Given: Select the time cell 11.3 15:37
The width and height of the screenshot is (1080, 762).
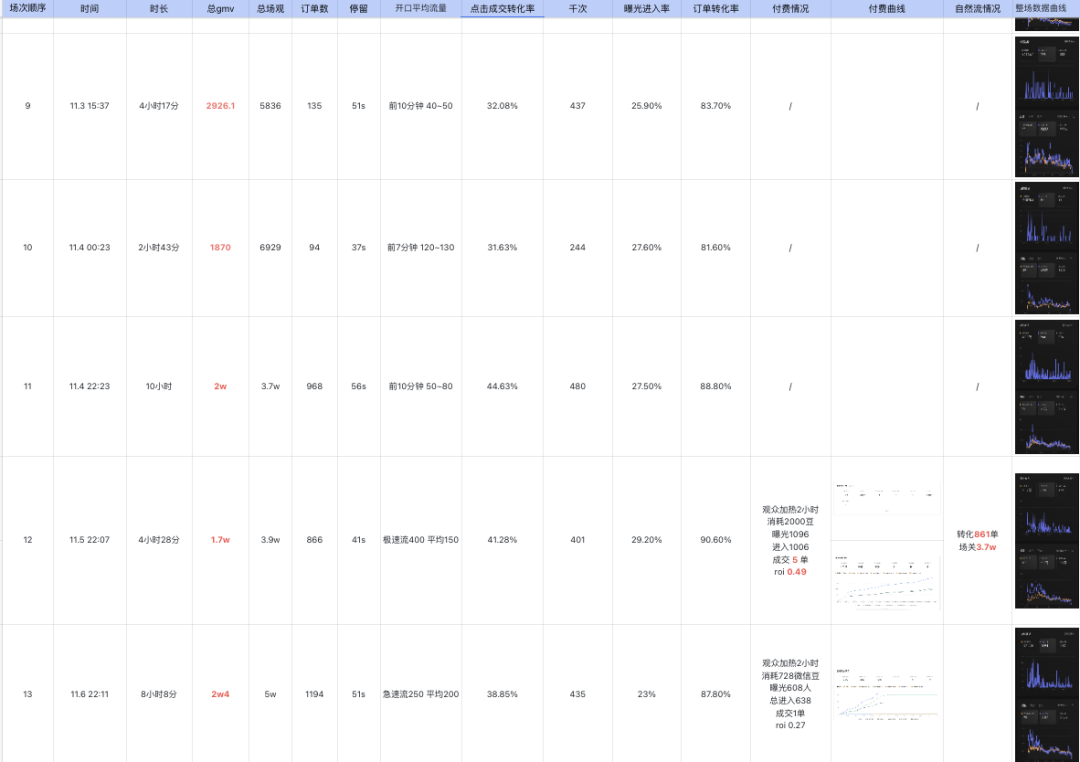Looking at the screenshot, I should coord(90,106).
